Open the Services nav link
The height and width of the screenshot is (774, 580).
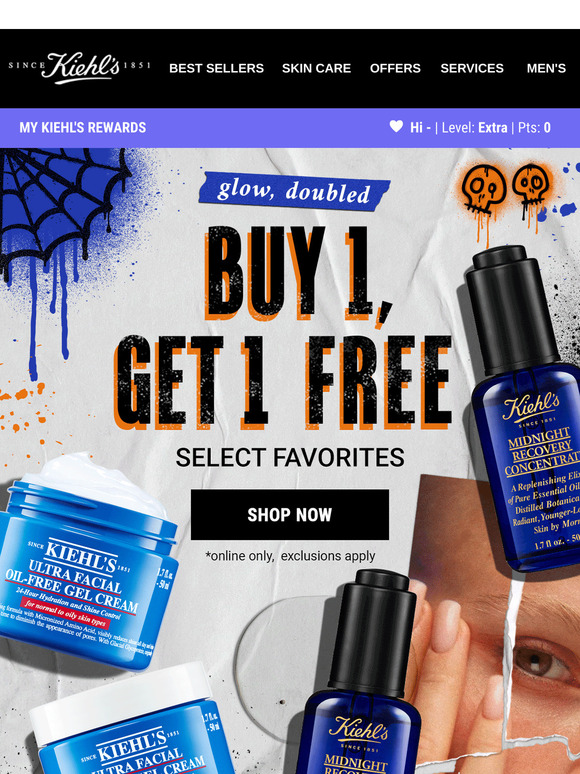(472, 68)
